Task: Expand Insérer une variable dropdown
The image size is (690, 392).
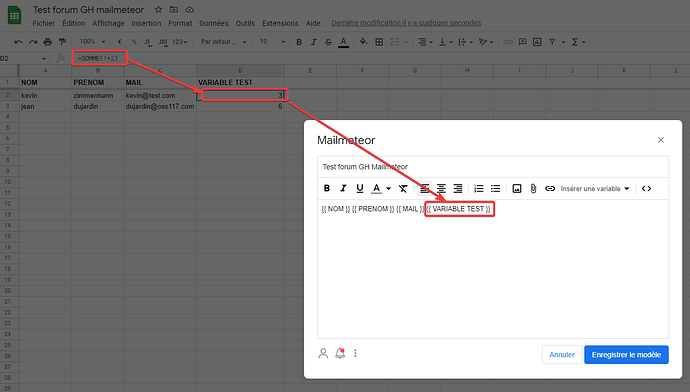Action: [595, 188]
